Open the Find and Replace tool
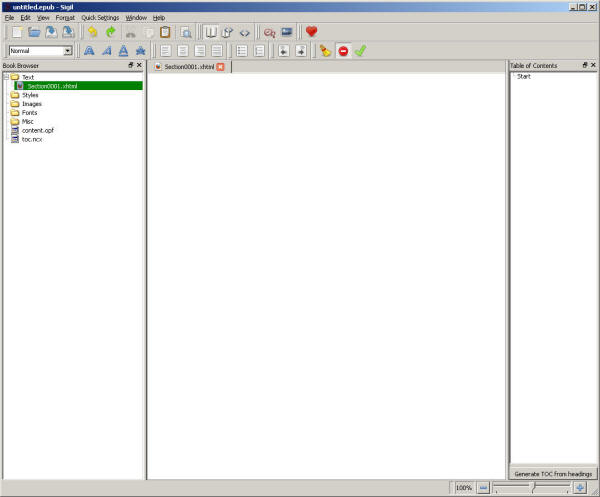The image size is (600, 497). coord(186,33)
